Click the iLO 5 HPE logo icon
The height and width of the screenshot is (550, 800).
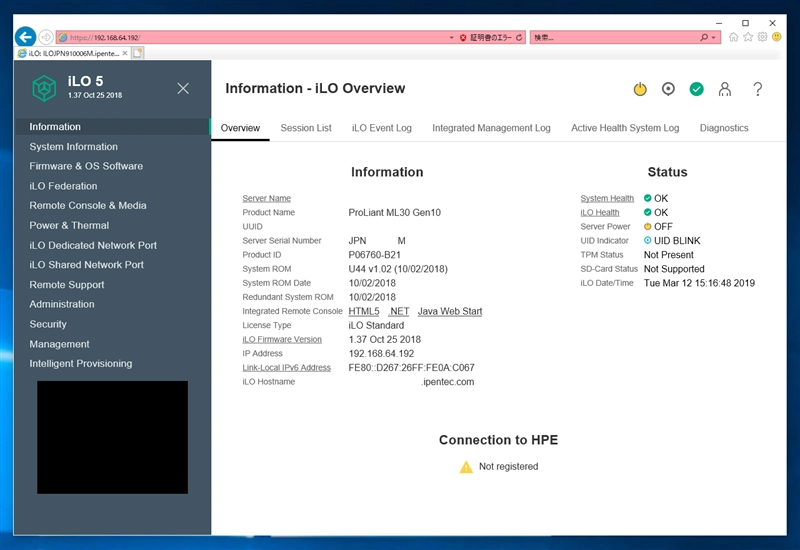pos(44,88)
